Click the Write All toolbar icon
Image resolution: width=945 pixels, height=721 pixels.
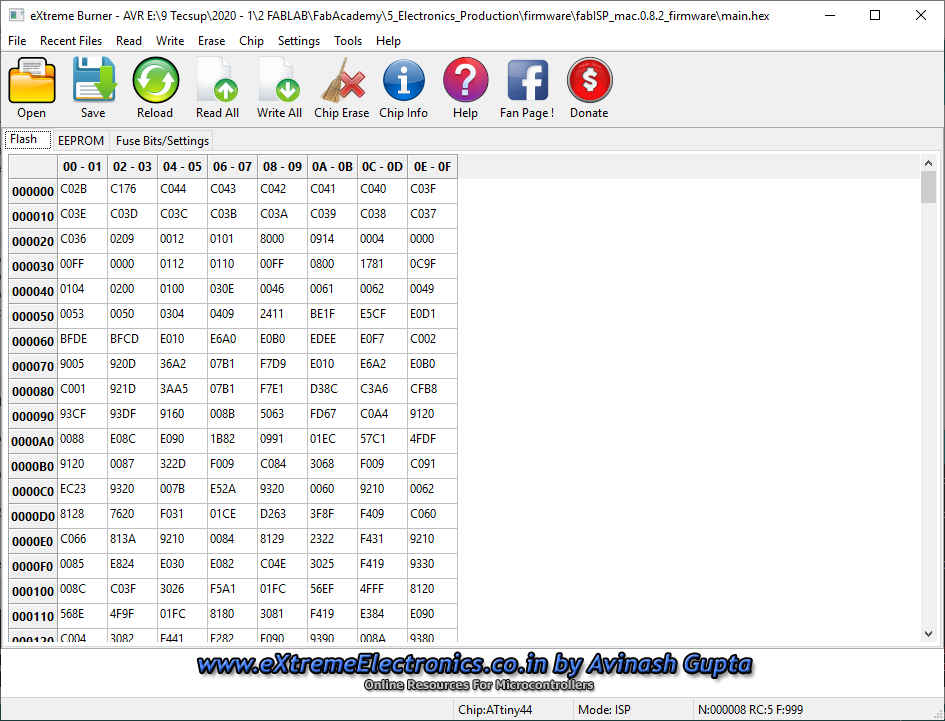coord(280,80)
